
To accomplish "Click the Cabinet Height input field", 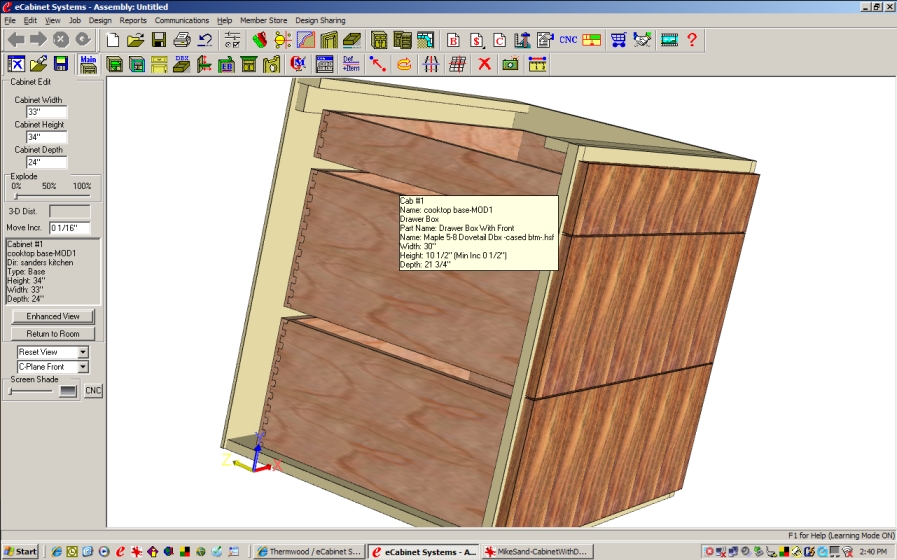I will [x=46, y=137].
